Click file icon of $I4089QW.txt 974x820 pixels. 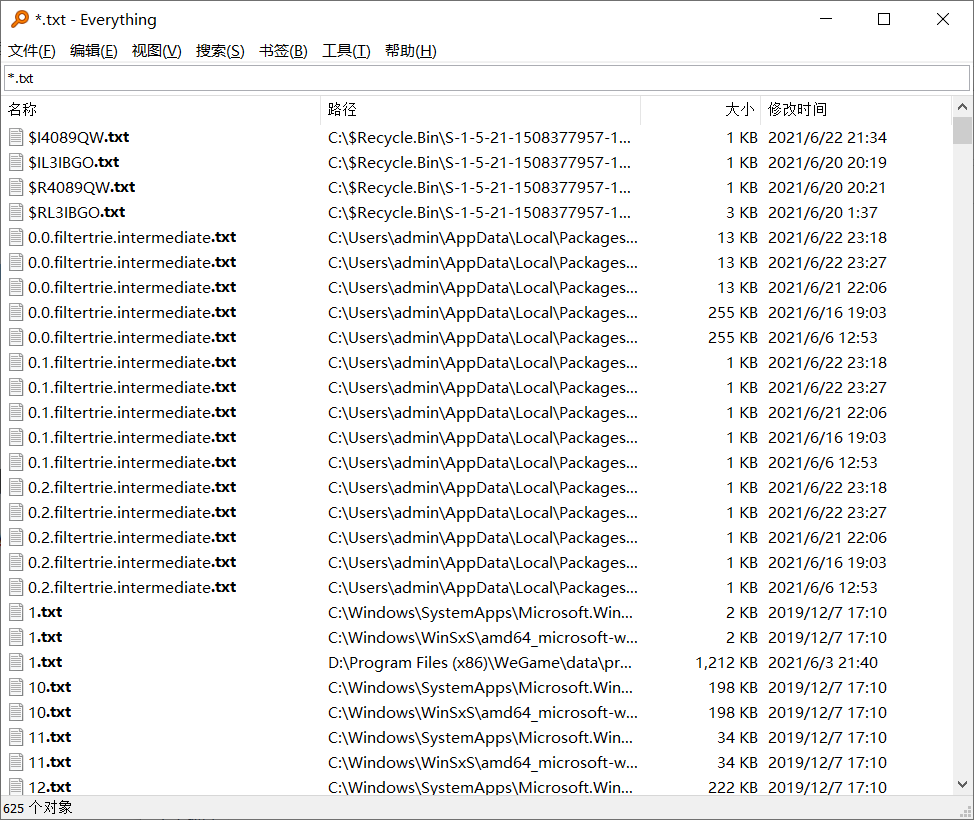pos(16,137)
